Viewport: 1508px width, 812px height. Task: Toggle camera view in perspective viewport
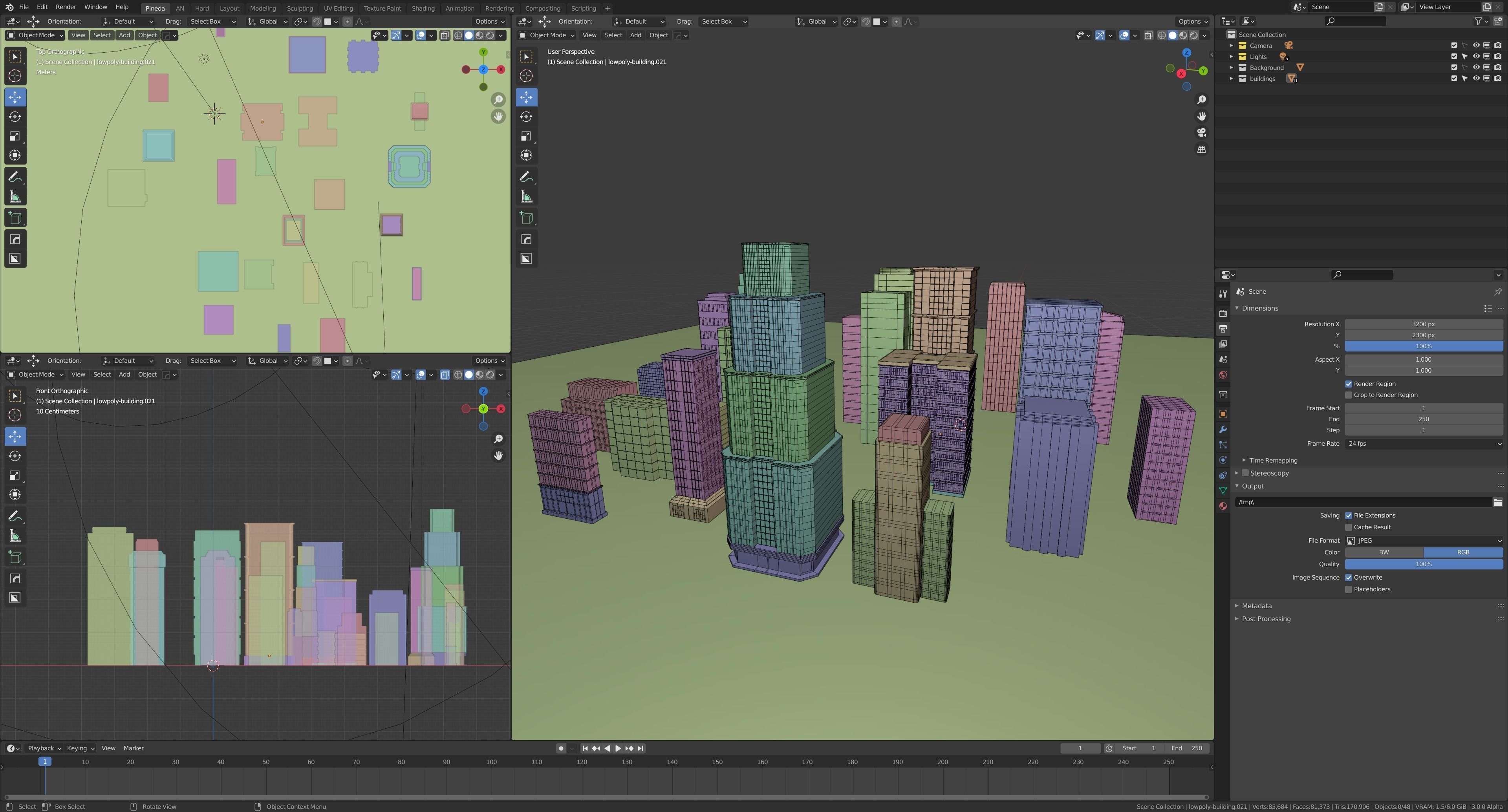1201,133
